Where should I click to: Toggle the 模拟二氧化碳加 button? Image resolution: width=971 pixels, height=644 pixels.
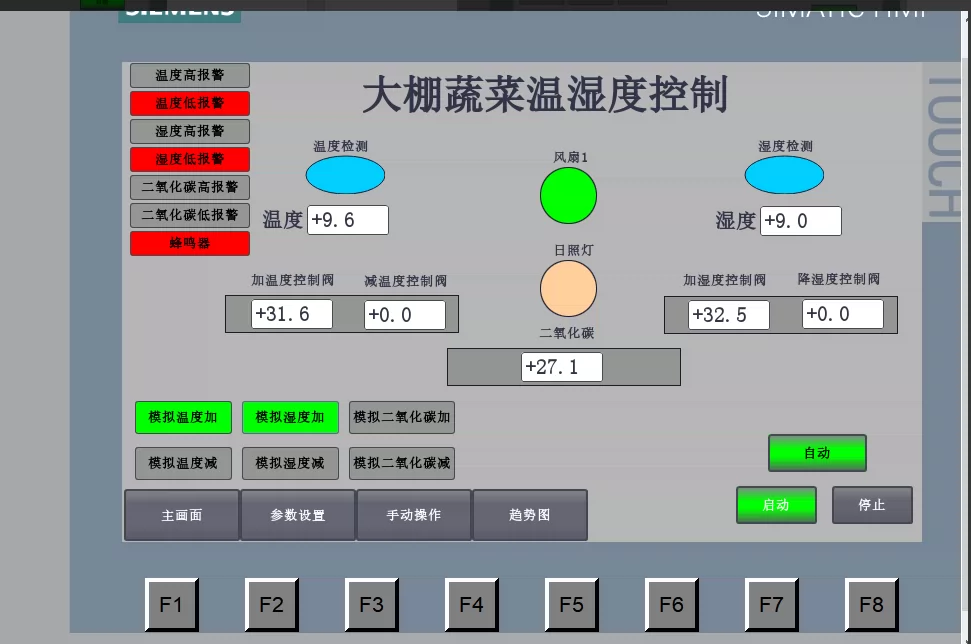402,417
